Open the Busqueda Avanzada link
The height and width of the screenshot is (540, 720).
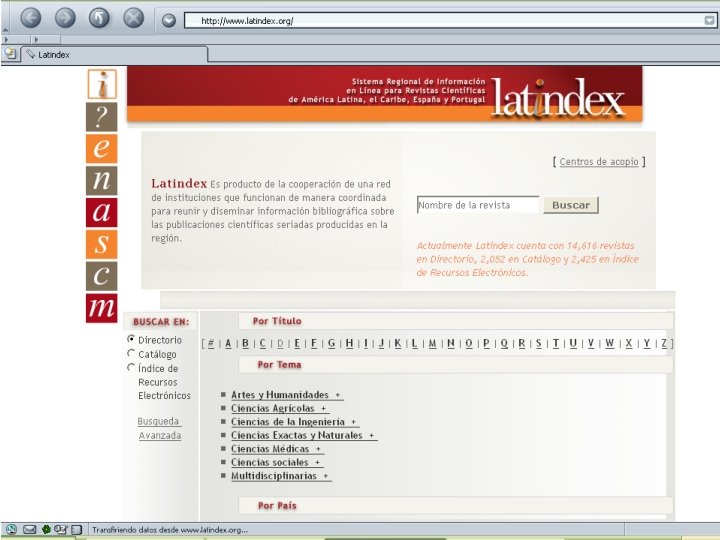159,428
